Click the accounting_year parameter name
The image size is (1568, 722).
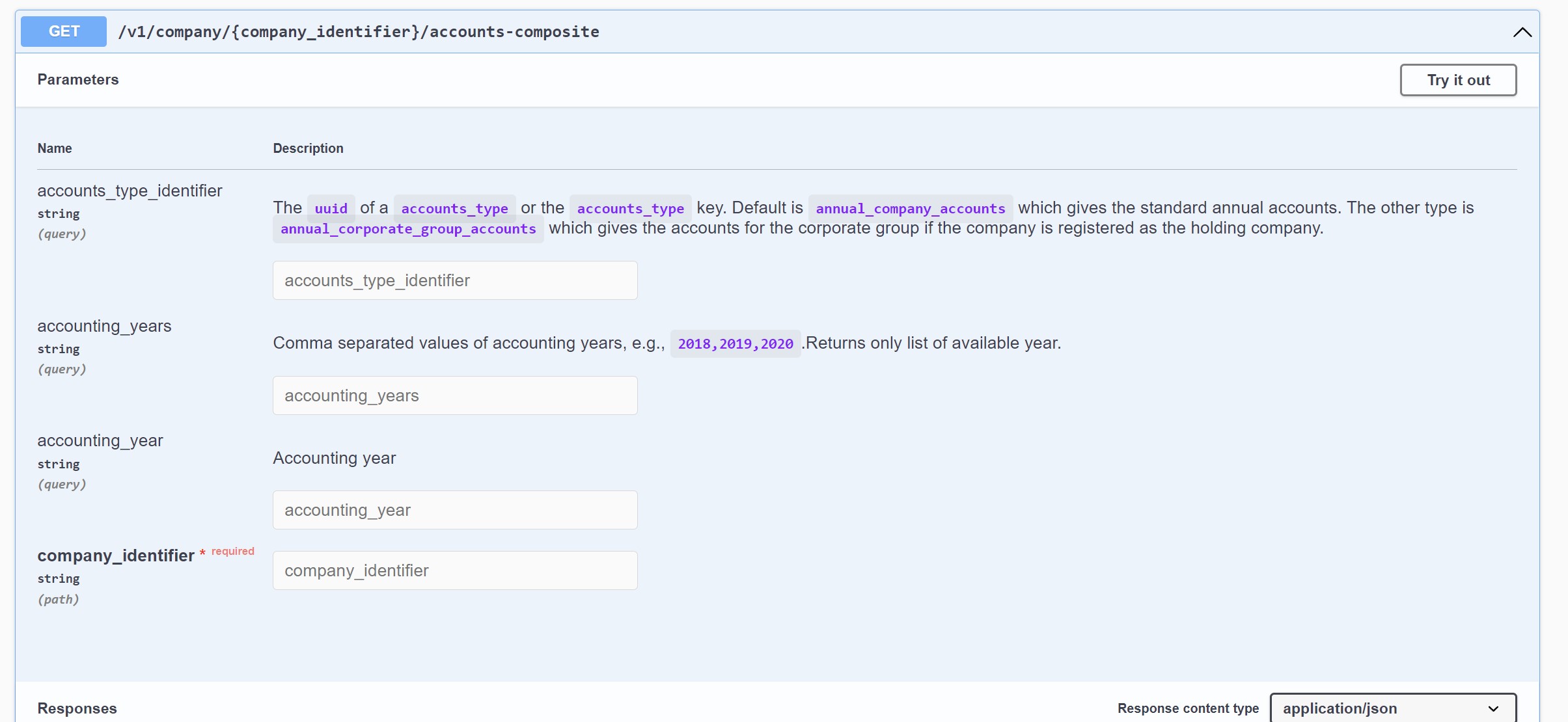click(100, 440)
